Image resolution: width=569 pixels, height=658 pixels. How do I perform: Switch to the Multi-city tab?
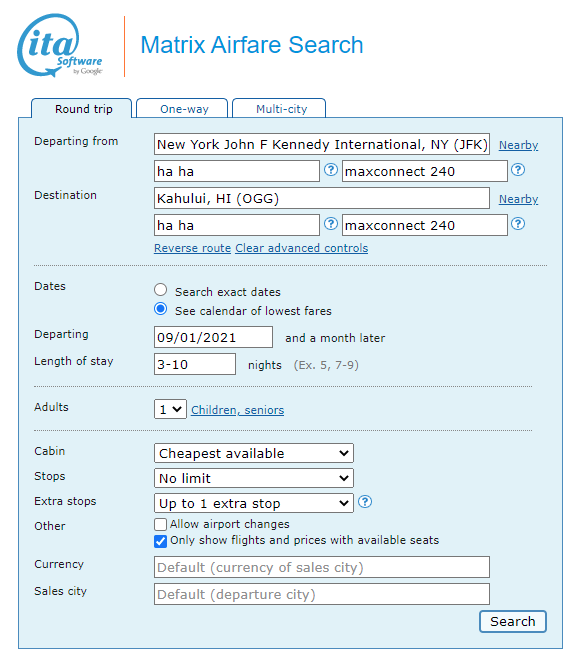[279, 109]
